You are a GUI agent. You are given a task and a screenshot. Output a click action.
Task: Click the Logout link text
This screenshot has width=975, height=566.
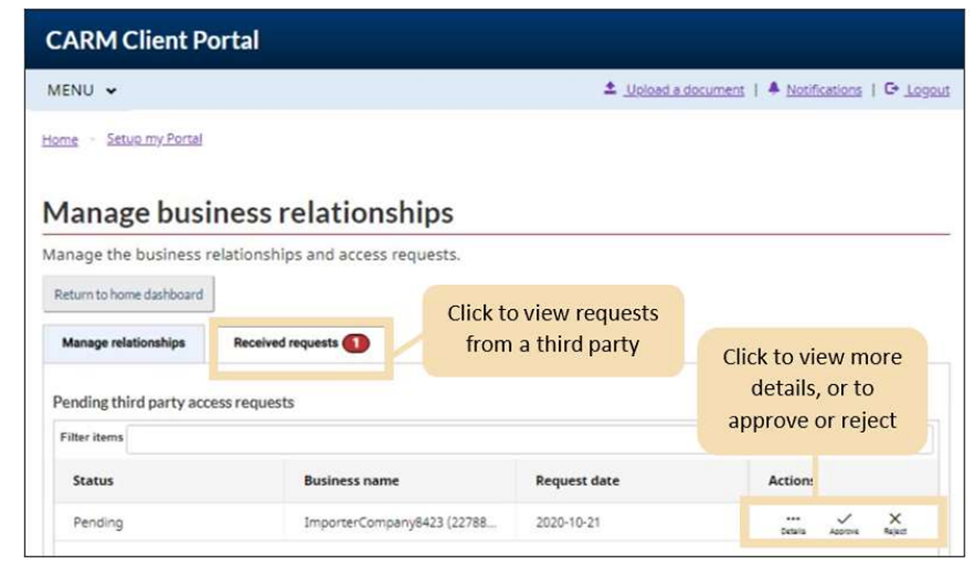coord(927,90)
